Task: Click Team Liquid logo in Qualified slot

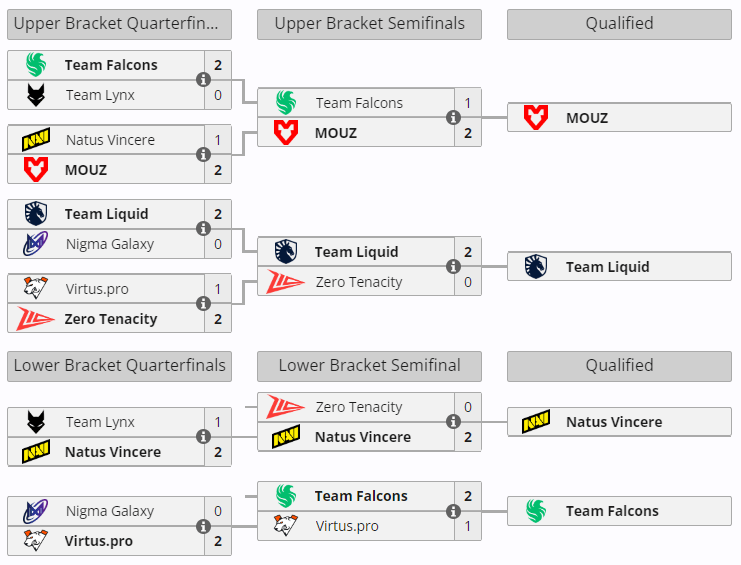Action: coord(536,267)
